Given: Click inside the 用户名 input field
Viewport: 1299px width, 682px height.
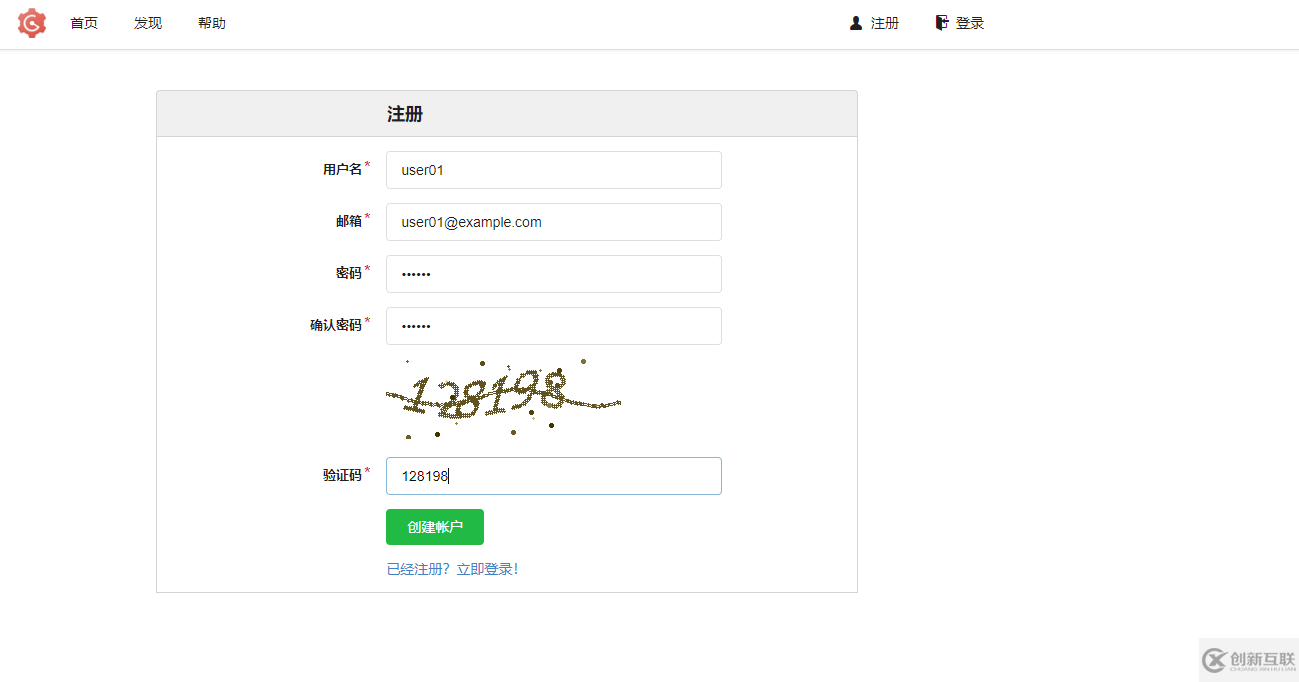Looking at the screenshot, I should [553, 170].
